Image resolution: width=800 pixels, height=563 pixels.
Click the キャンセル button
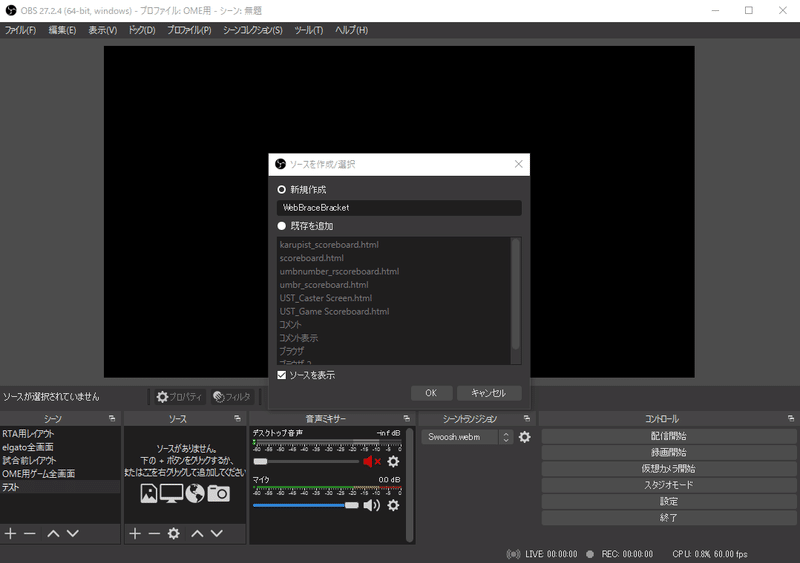pyautogui.click(x=489, y=393)
